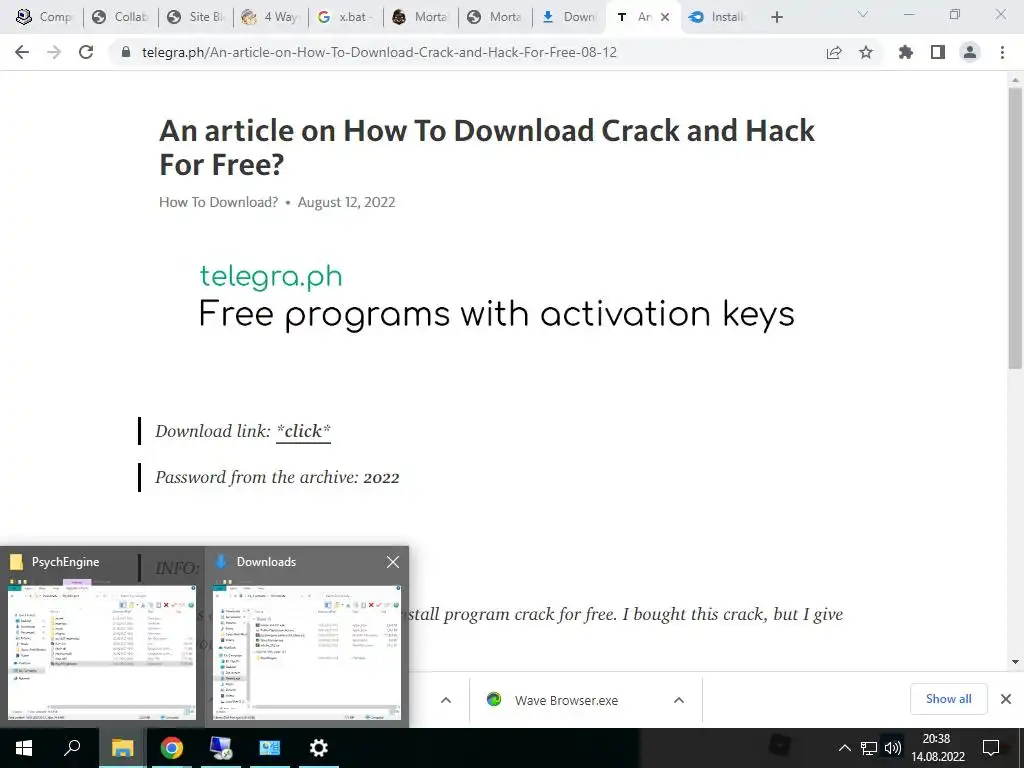The width and height of the screenshot is (1024, 768).
Task: Share this page icon in address bar
Action: pyautogui.click(x=834, y=52)
